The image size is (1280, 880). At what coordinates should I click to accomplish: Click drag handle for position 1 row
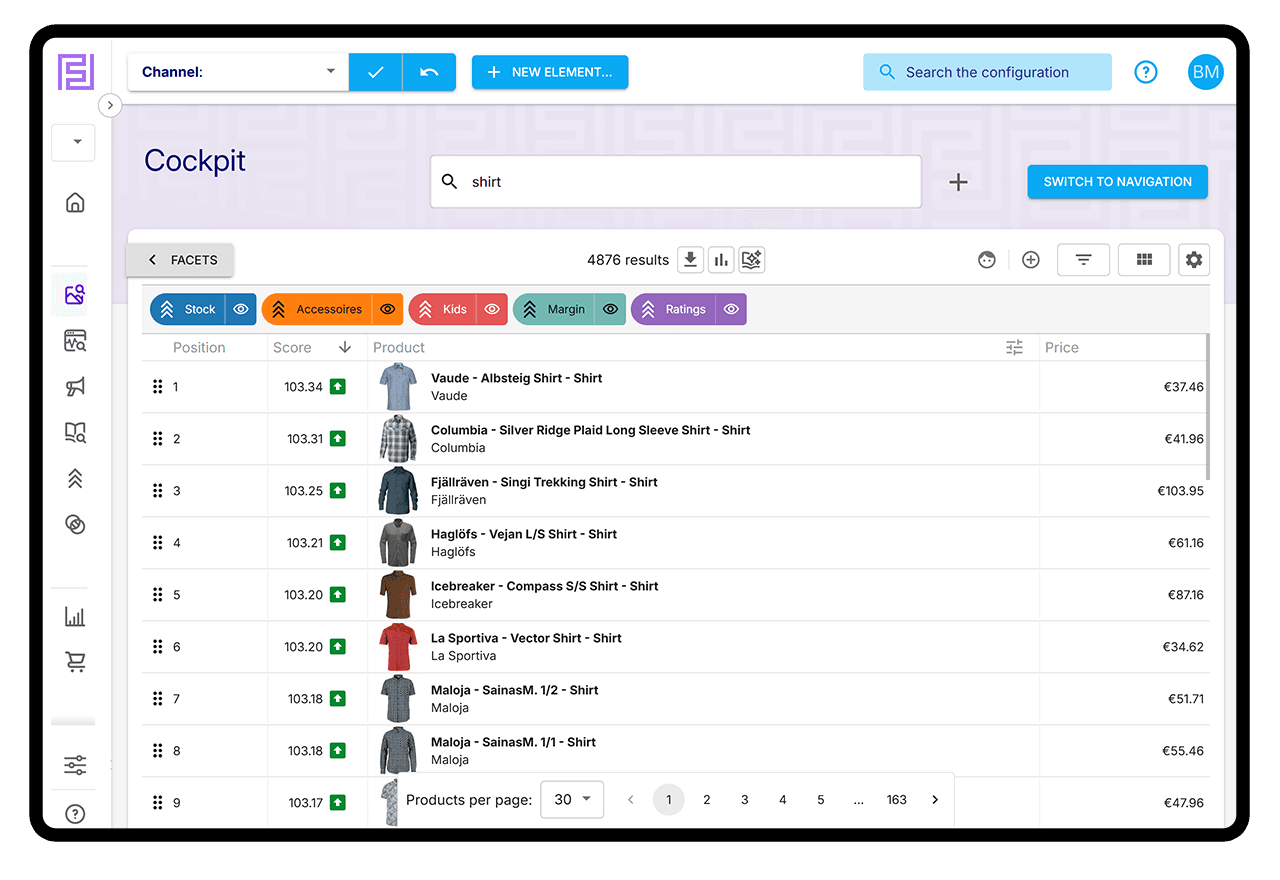(157, 386)
